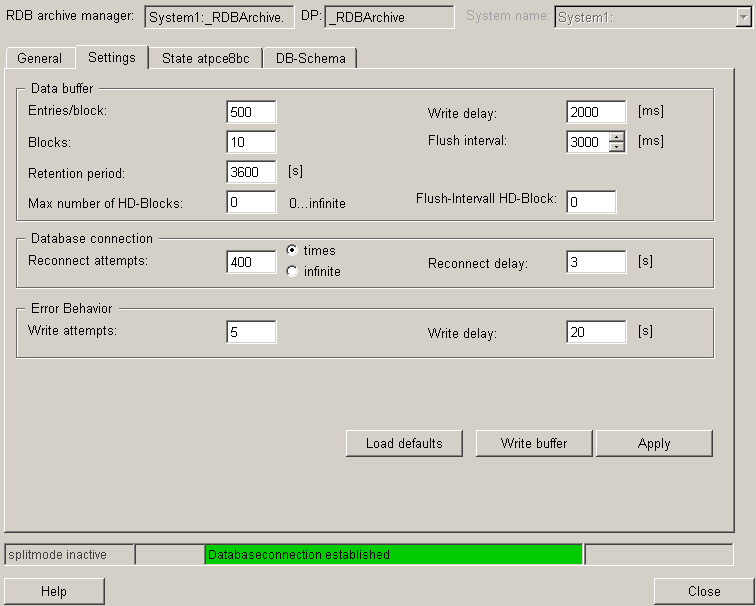Select the 'times' reconnect radio button
The height and width of the screenshot is (606, 756).
click(292, 251)
